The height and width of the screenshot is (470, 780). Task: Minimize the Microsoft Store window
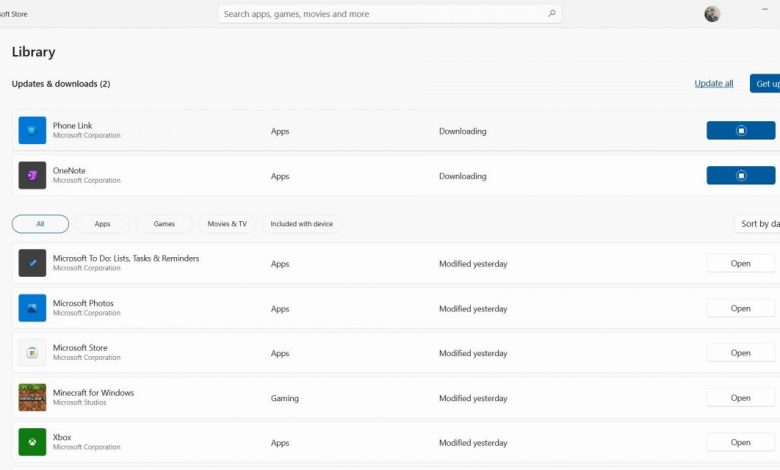click(x=765, y=9)
